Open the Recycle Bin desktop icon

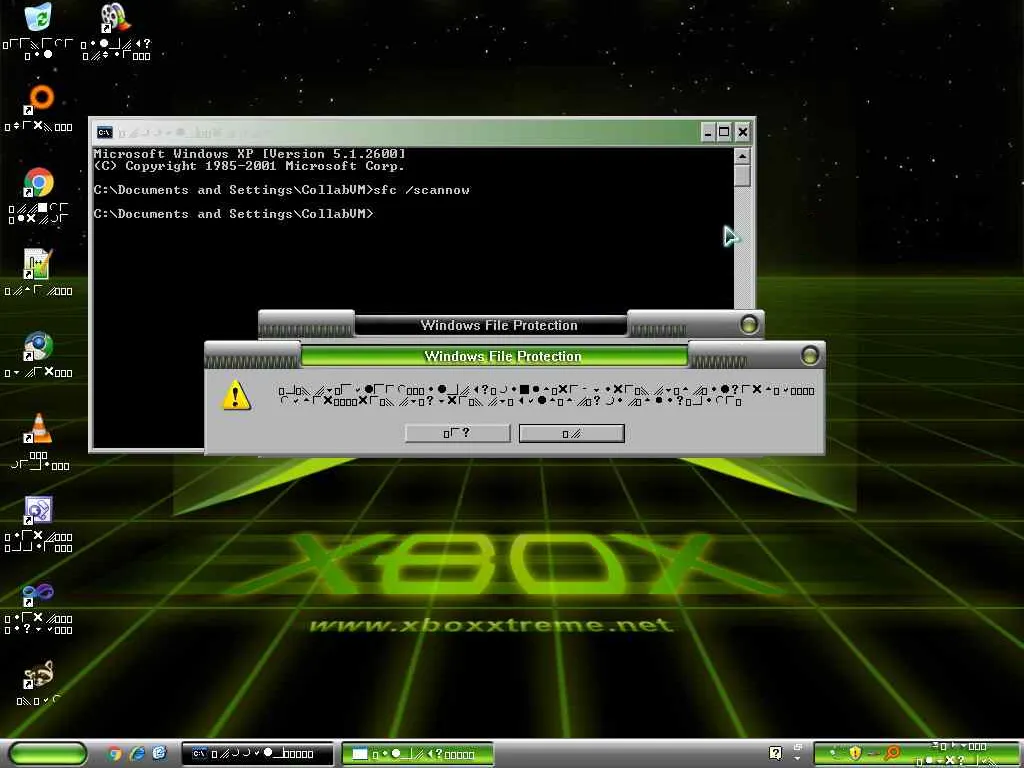(38, 17)
